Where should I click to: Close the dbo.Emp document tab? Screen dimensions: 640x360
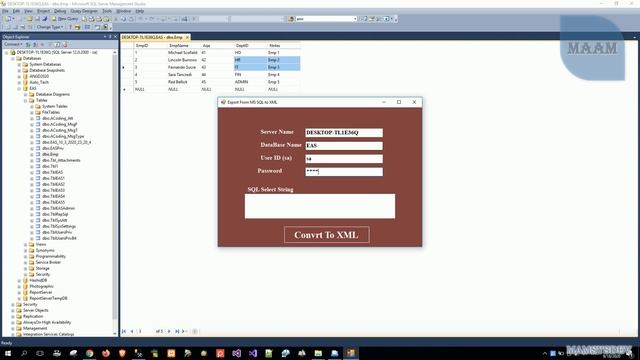click(187, 37)
